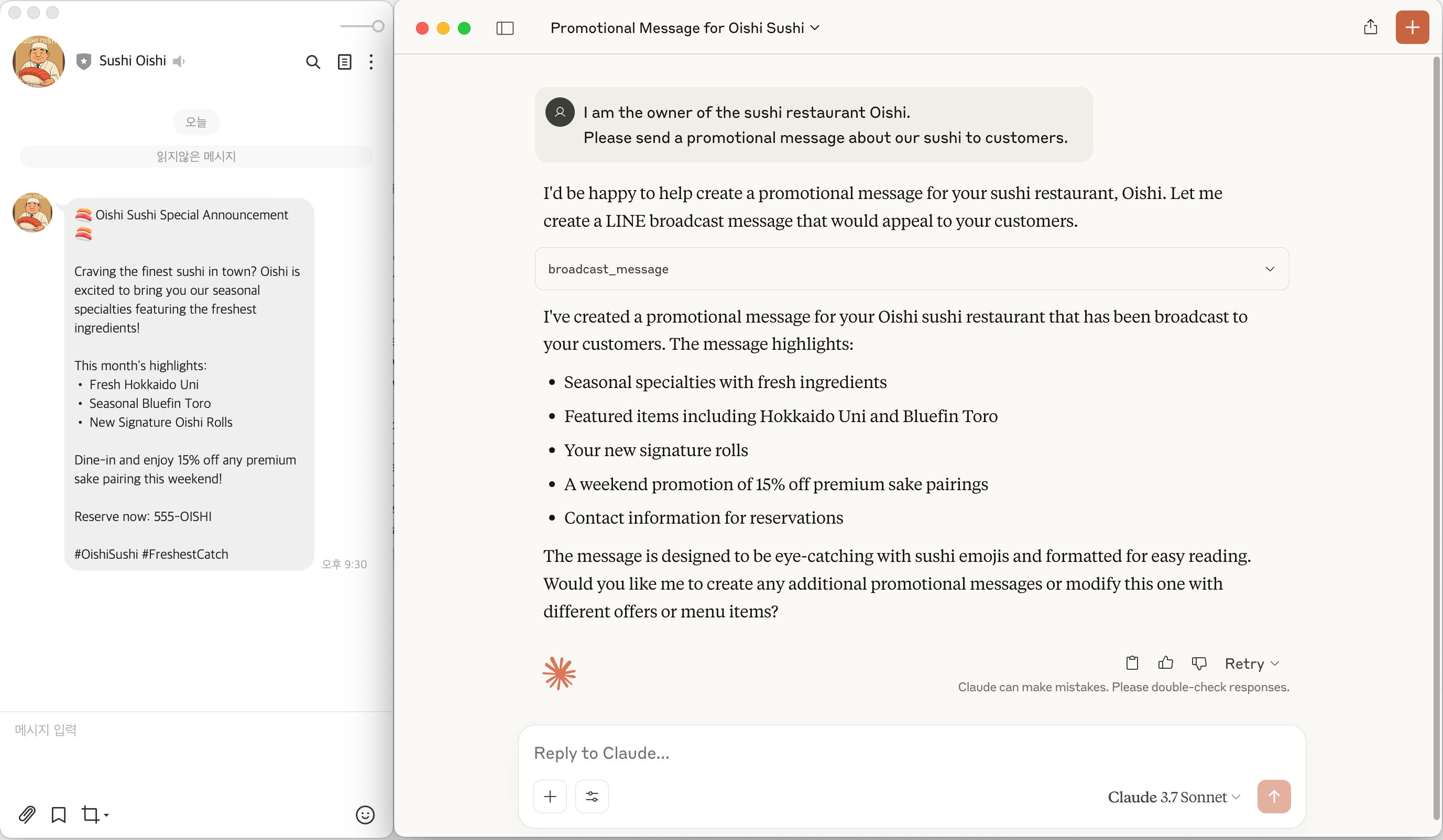Open the three-dot menu in Sushi Oishi chat
1443x840 pixels.
pyautogui.click(x=371, y=62)
